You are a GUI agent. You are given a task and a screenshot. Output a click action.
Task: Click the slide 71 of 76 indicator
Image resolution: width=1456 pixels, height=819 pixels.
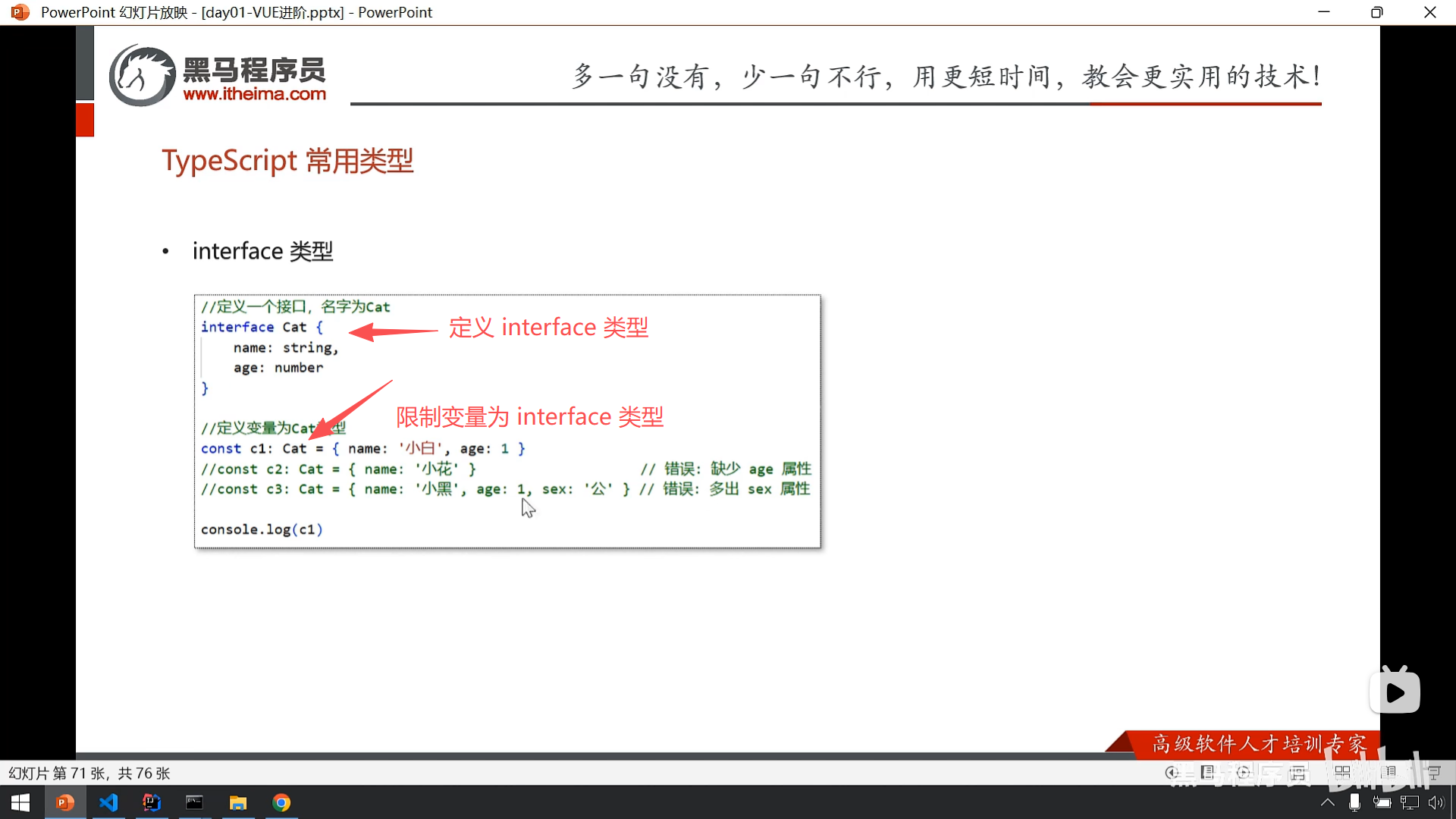click(x=89, y=773)
